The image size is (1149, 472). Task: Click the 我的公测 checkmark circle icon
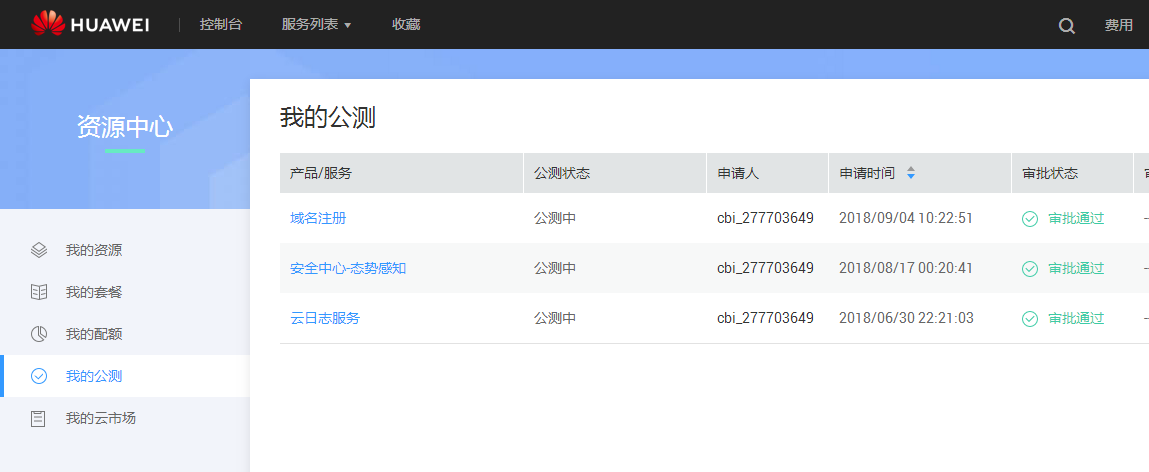tap(39, 376)
